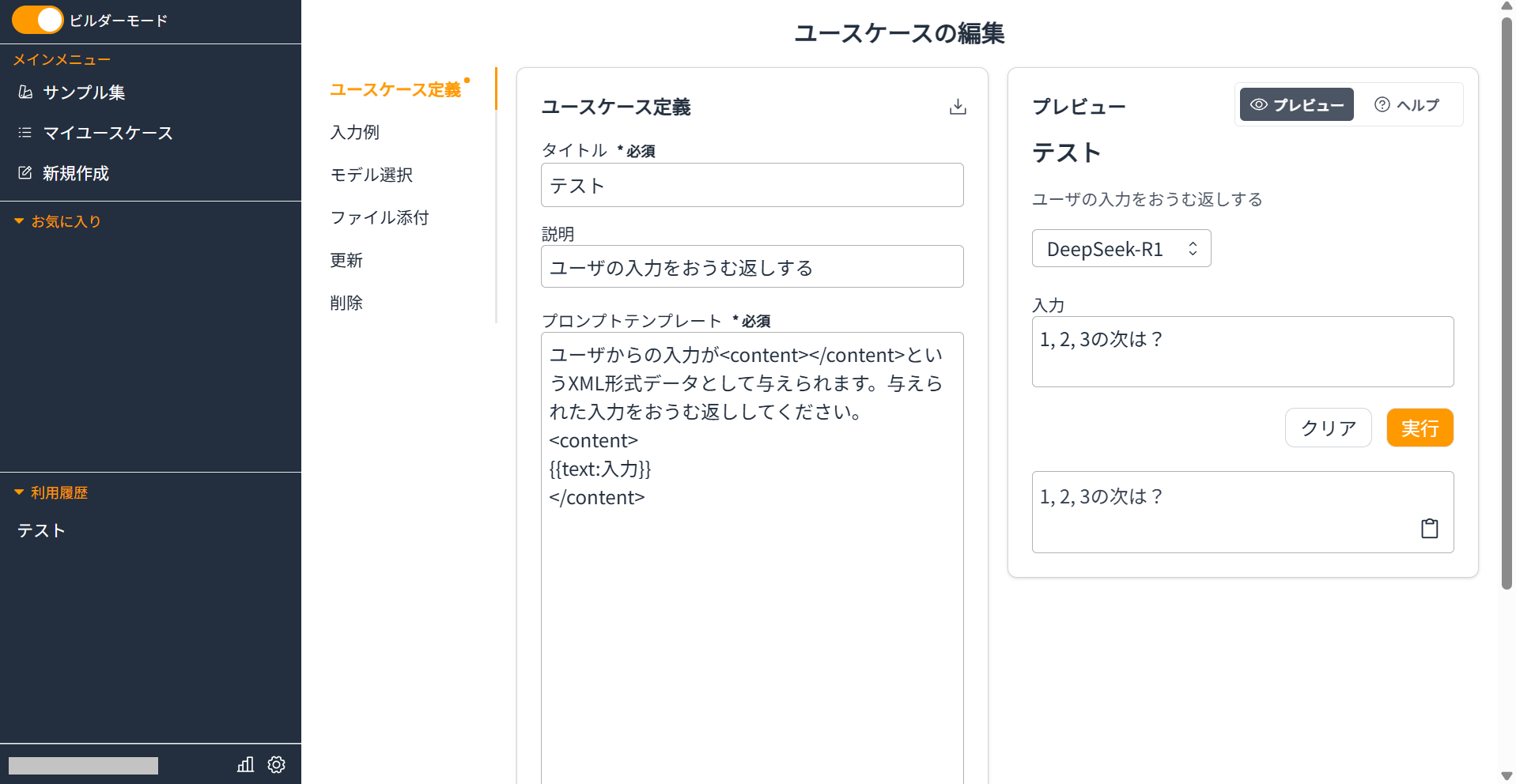Open サンプル集 from the sidebar
The image size is (1516, 784).
point(83,92)
